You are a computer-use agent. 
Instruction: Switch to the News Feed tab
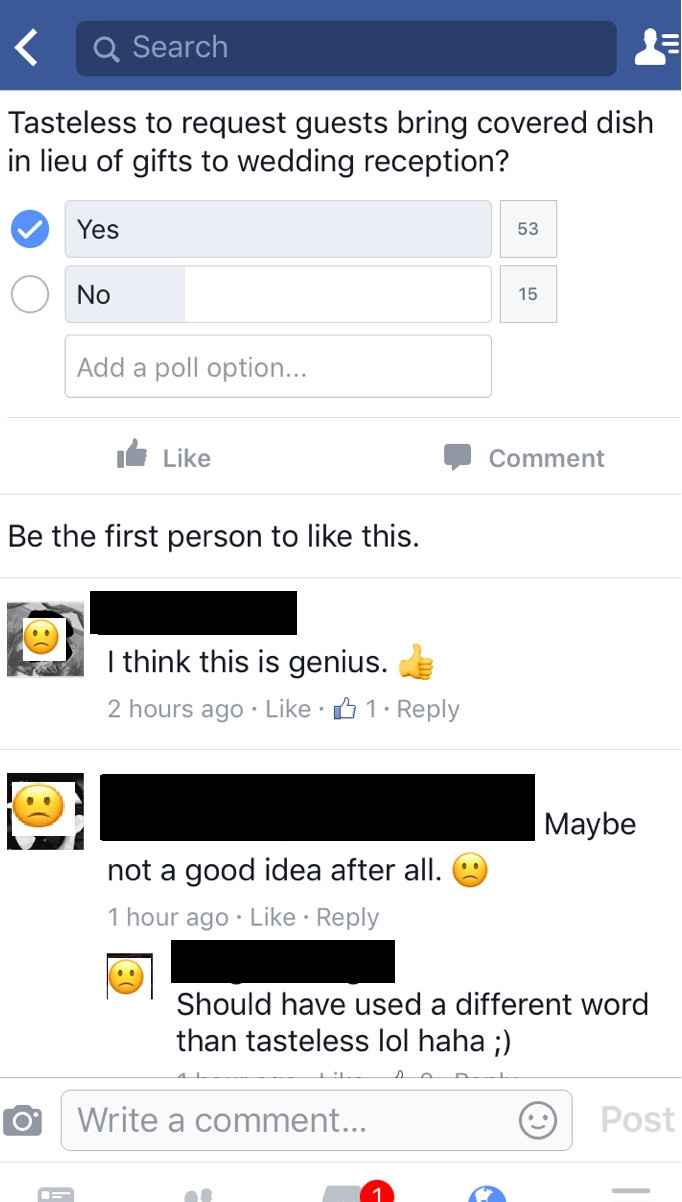[57, 1192]
